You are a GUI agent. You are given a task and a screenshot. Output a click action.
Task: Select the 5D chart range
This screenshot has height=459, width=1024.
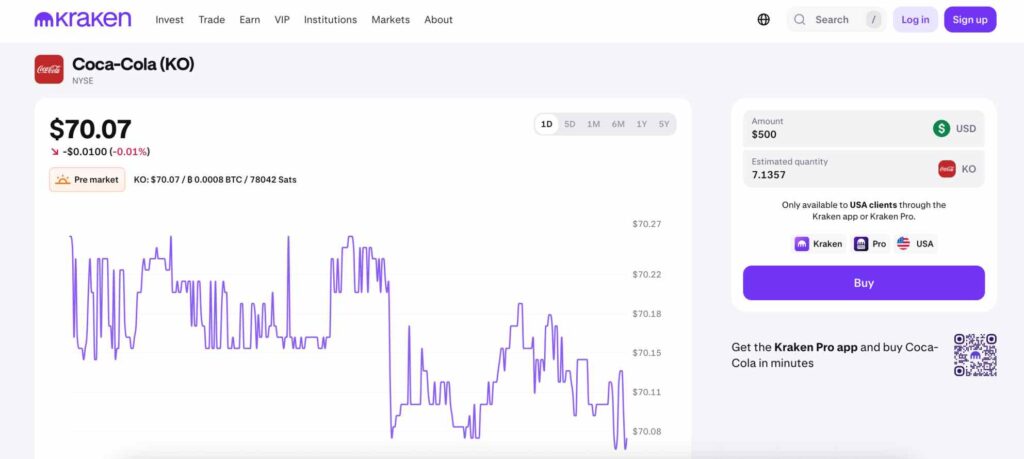(x=569, y=124)
